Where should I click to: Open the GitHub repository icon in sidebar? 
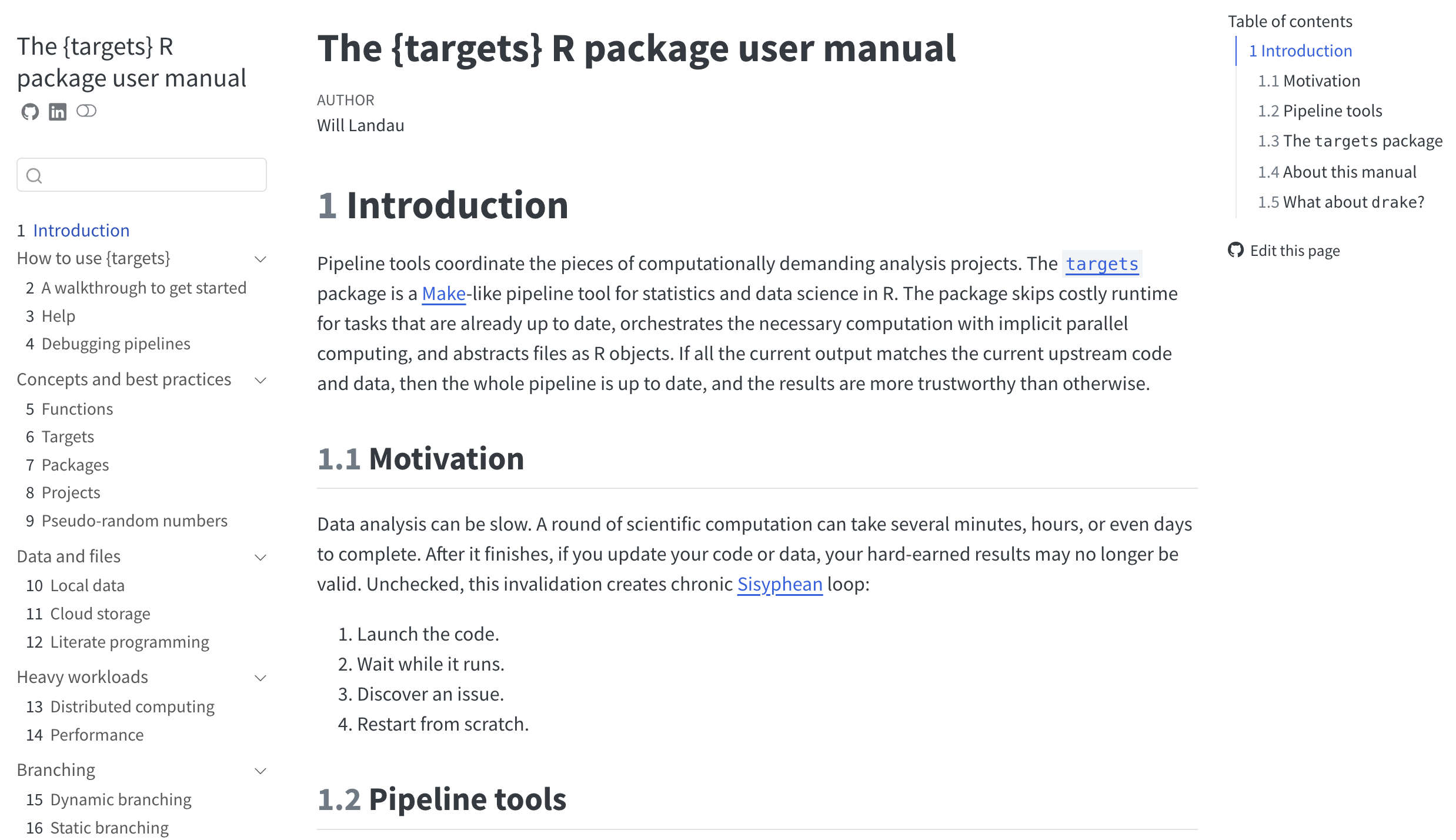tap(30, 111)
